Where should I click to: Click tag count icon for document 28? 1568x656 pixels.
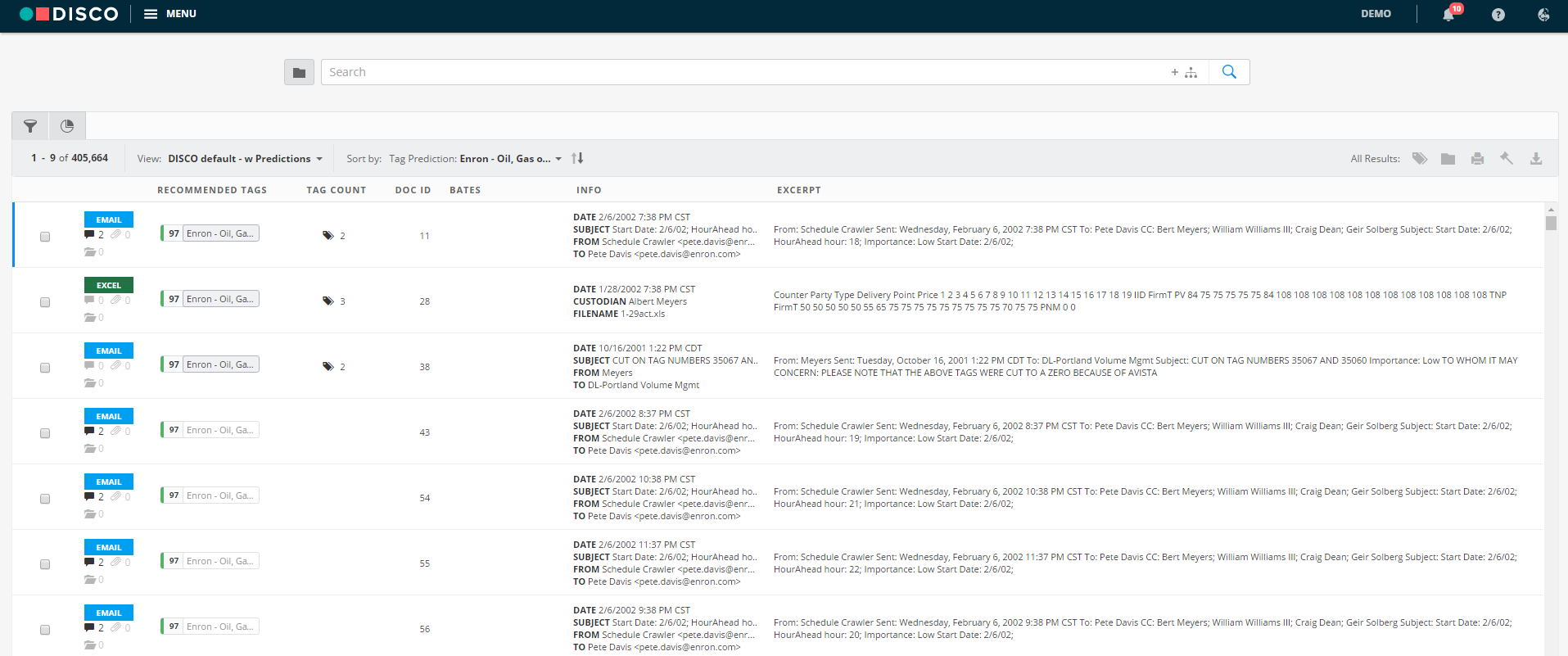328,301
